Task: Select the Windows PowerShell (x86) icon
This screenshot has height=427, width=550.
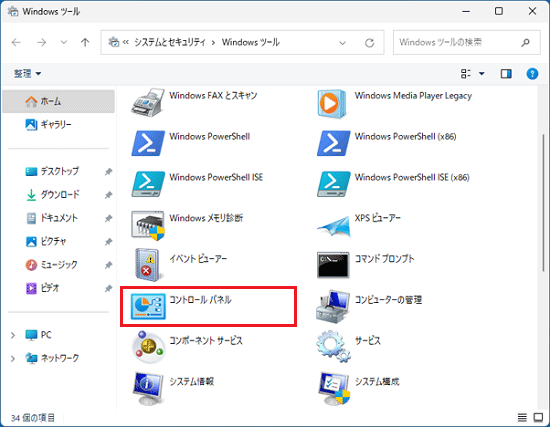Action: (x=333, y=143)
